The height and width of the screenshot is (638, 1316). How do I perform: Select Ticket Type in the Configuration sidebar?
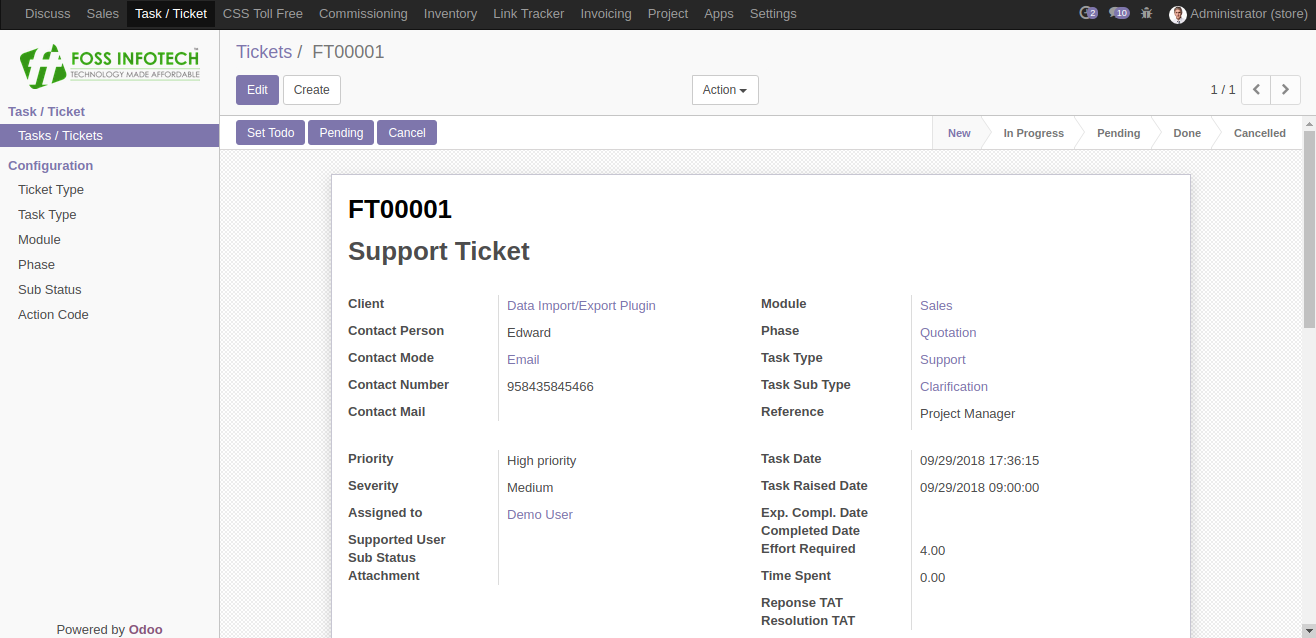(51, 190)
